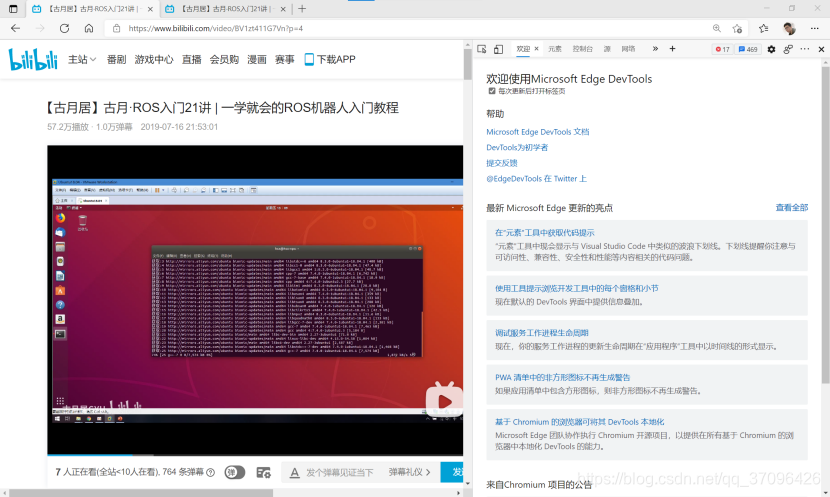Screen dimensions: 830x497
Task: Focus the danmaku text input field
Action: pyautogui.click(x=340, y=472)
